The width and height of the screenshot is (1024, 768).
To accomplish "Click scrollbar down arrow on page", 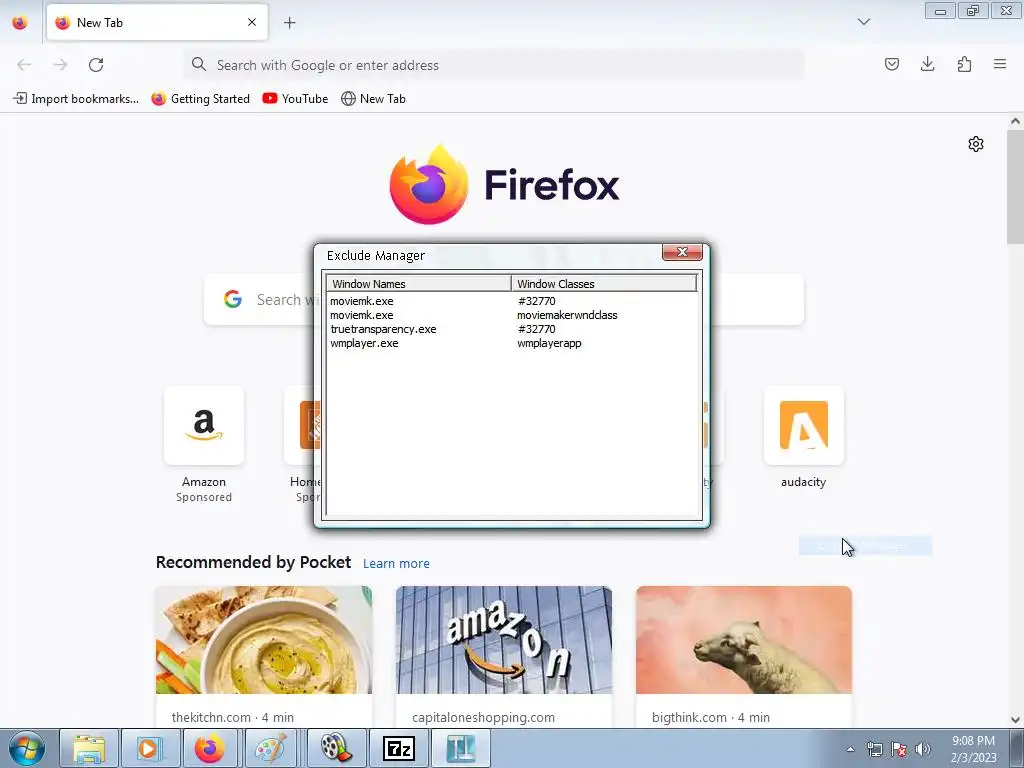I will 1015,720.
